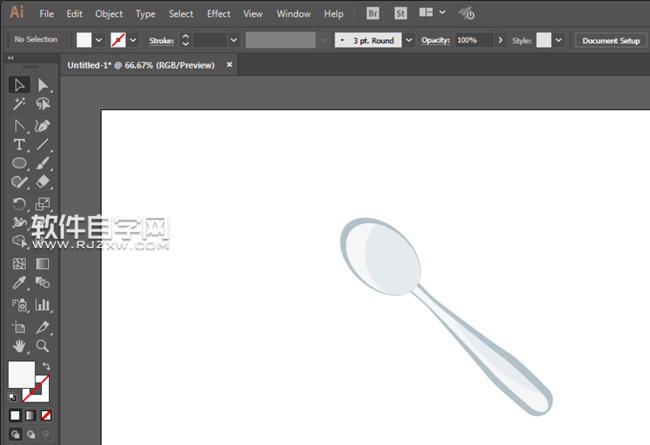650x445 pixels.
Task: Select the Eraser tool
Action: pyautogui.click(x=43, y=182)
